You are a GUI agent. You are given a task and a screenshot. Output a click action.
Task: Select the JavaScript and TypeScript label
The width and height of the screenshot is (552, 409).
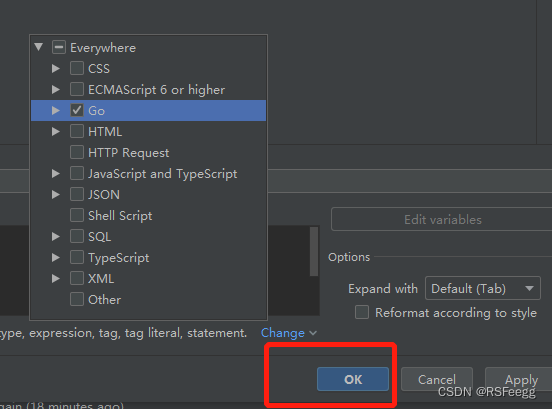(163, 174)
